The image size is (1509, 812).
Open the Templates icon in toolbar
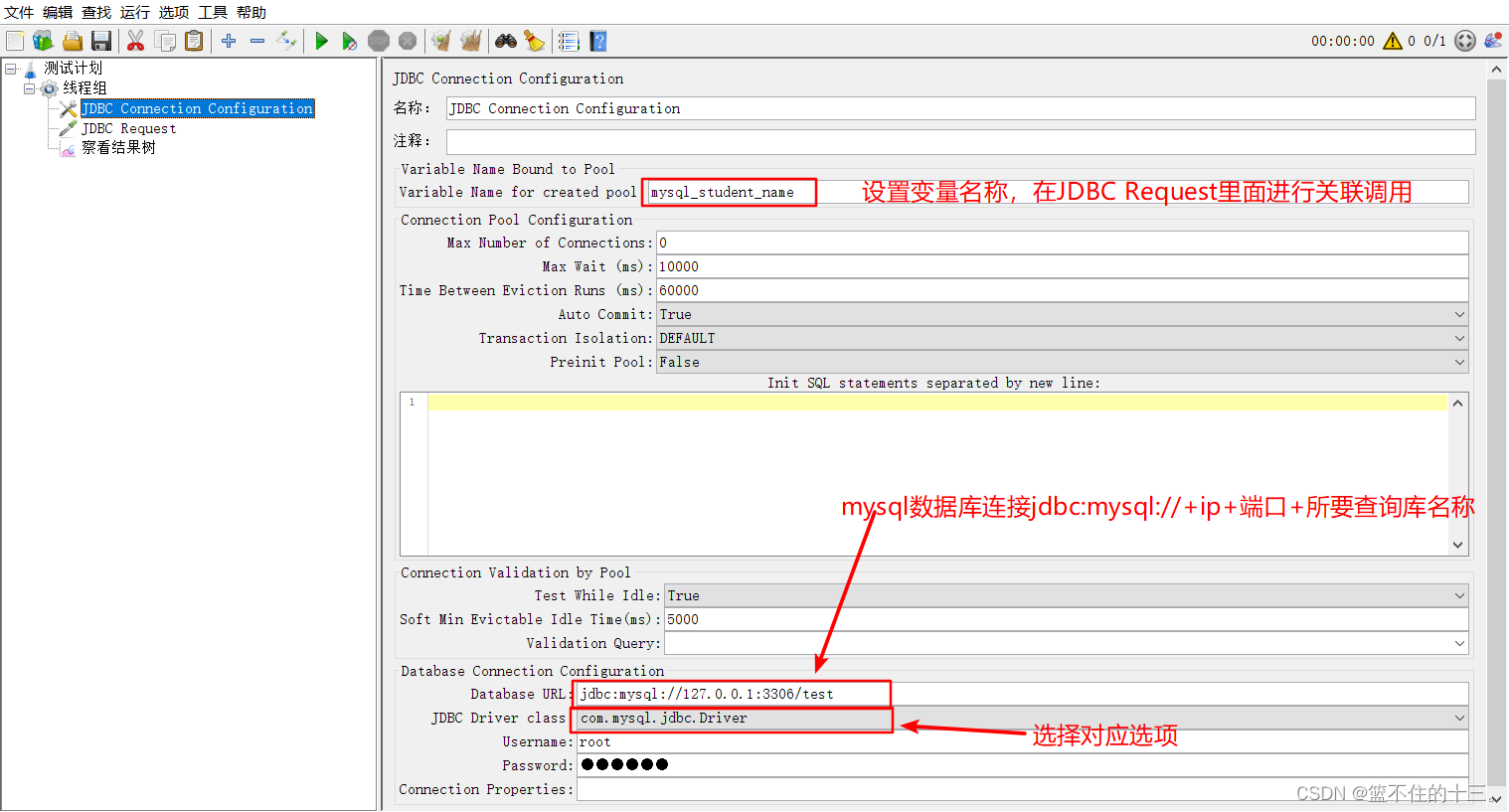43,41
